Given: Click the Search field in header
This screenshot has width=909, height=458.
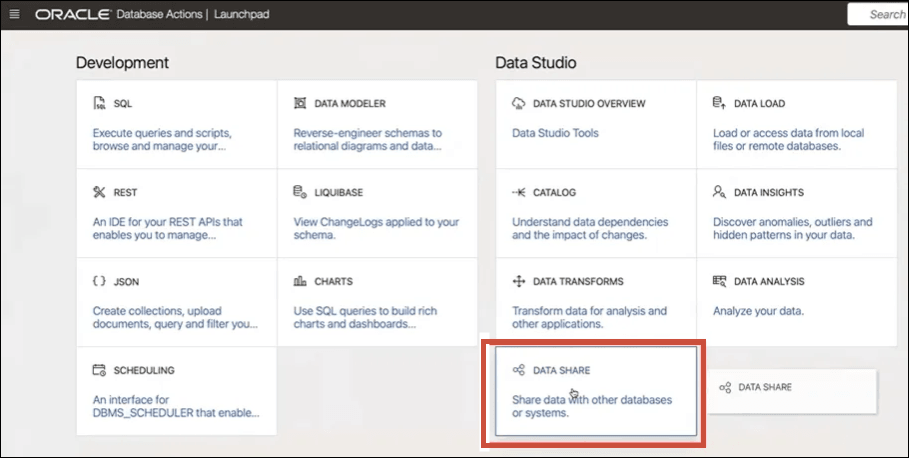Looking at the screenshot, I should click(x=880, y=14).
